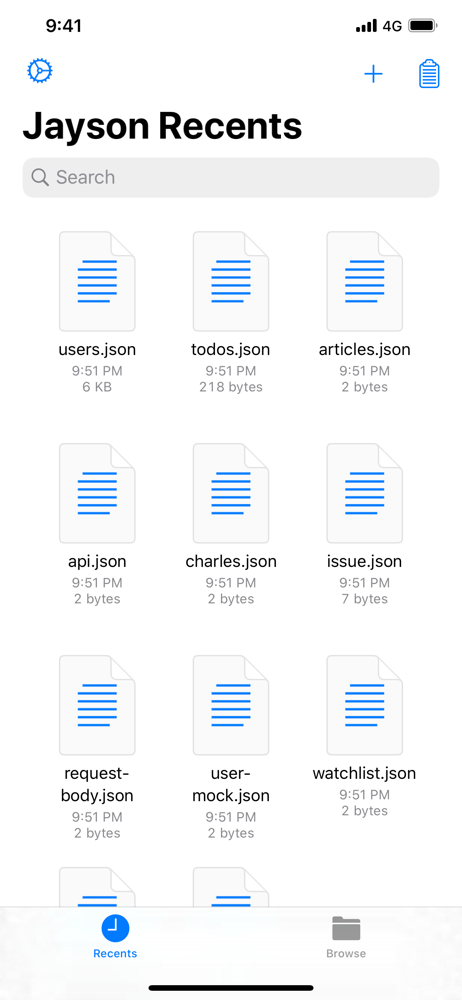Open user-mock.json document icon
Screen dimensions: 462x1000
click(x=231, y=705)
